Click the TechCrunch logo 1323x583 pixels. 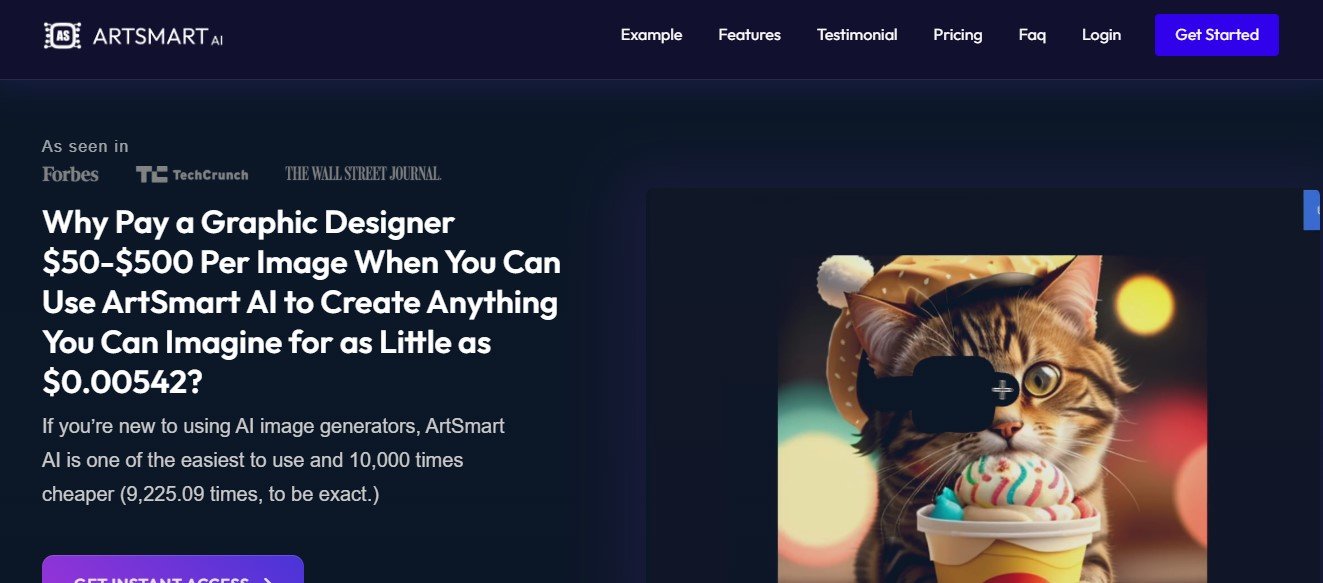pyautogui.click(x=192, y=174)
